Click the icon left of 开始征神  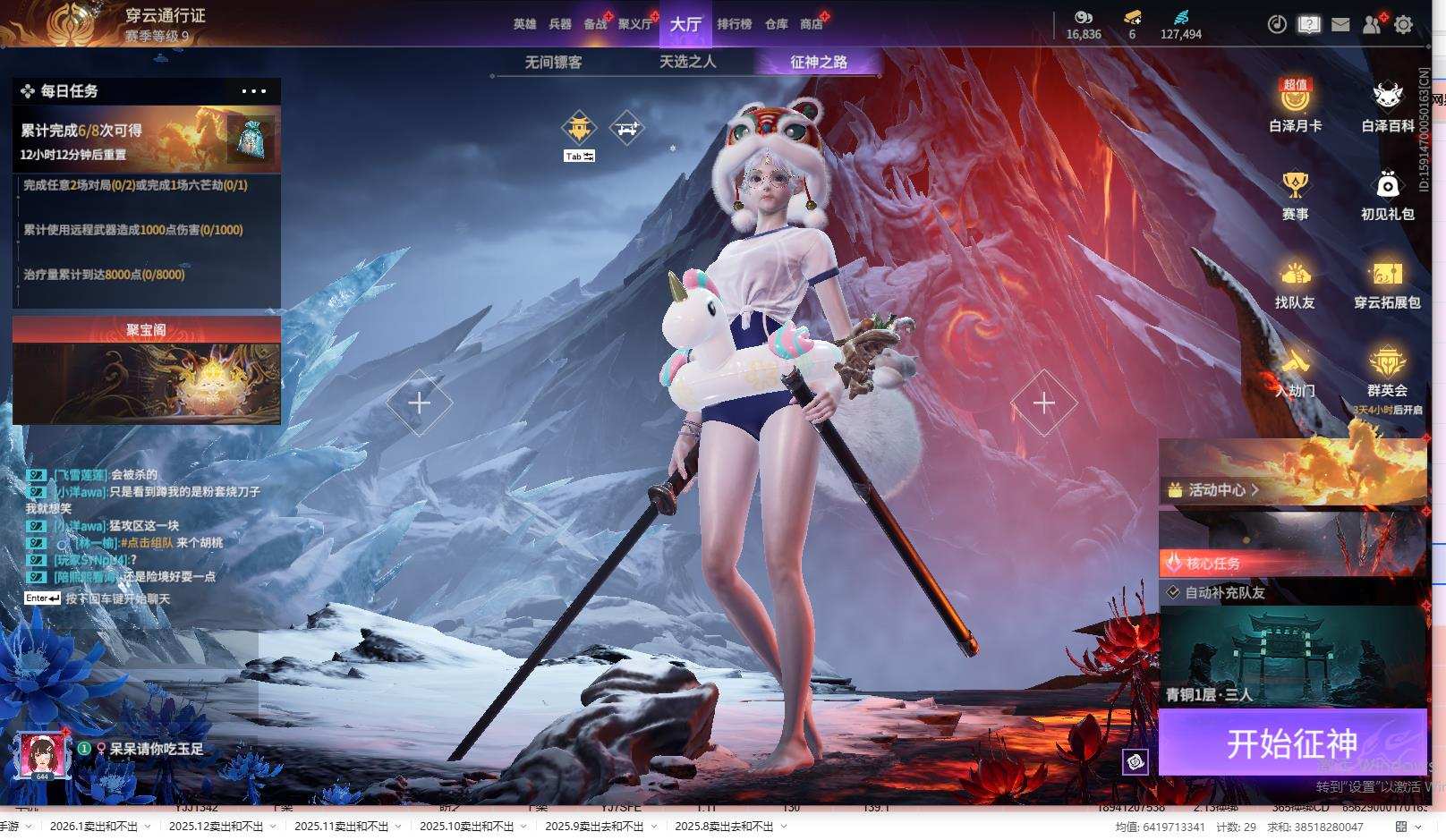(x=1136, y=761)
